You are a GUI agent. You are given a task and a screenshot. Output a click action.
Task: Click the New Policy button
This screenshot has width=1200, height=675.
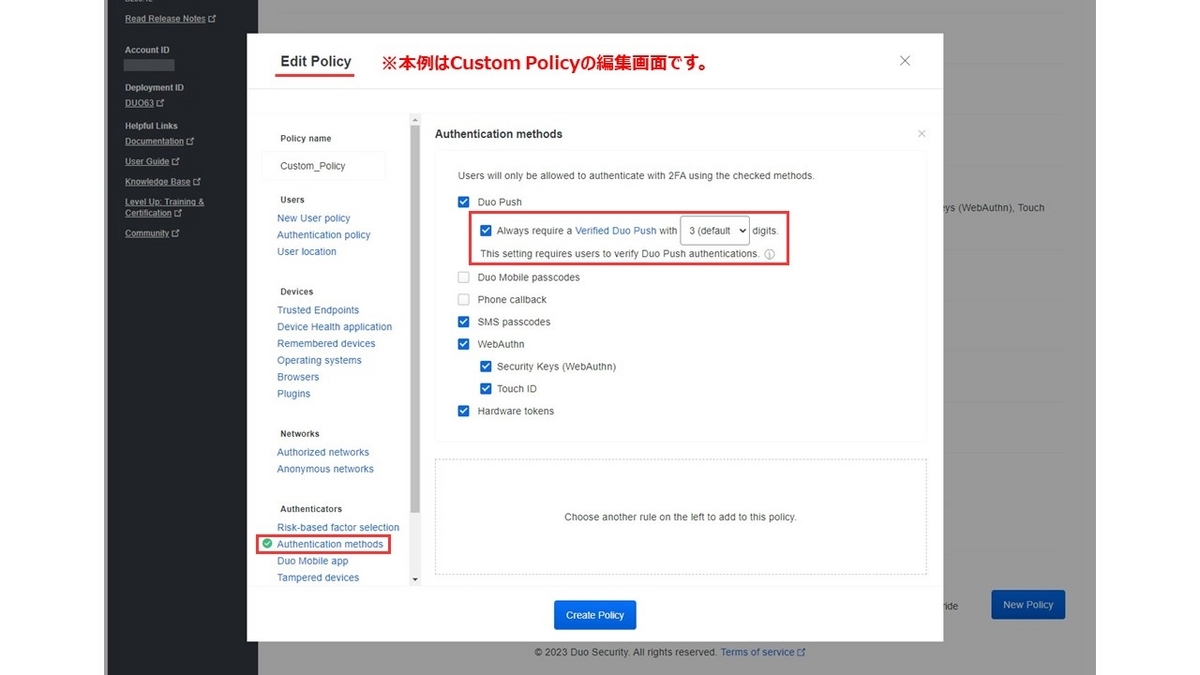click(1027, 604)
